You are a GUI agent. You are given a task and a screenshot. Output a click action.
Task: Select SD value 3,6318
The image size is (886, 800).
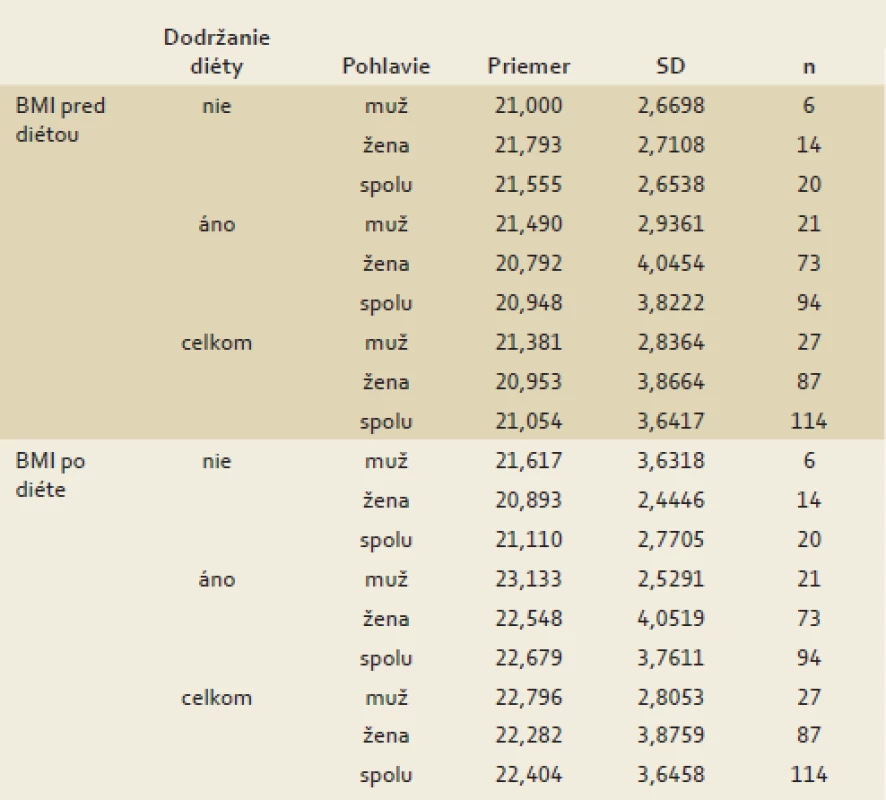pyautogui.click(x=671, y=461)
